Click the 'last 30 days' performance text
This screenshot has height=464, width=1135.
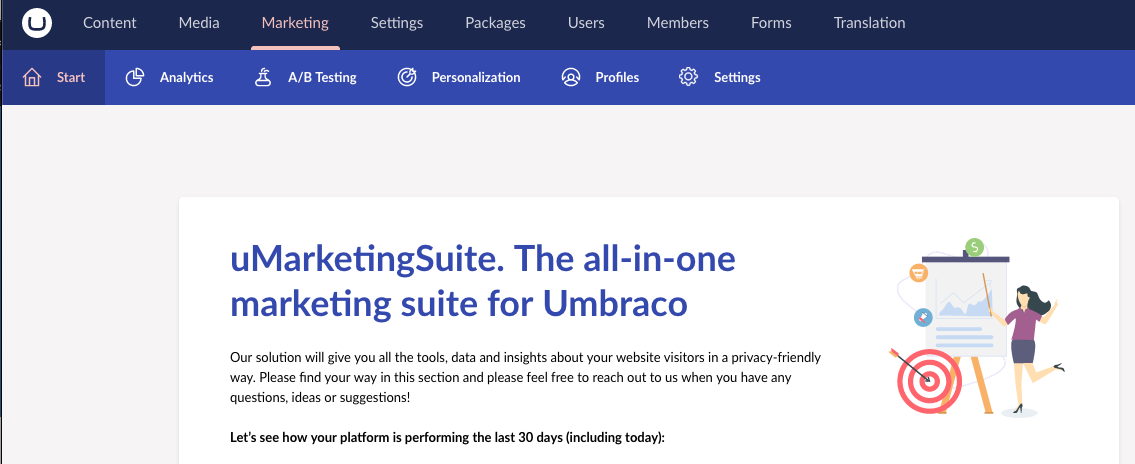447,438
